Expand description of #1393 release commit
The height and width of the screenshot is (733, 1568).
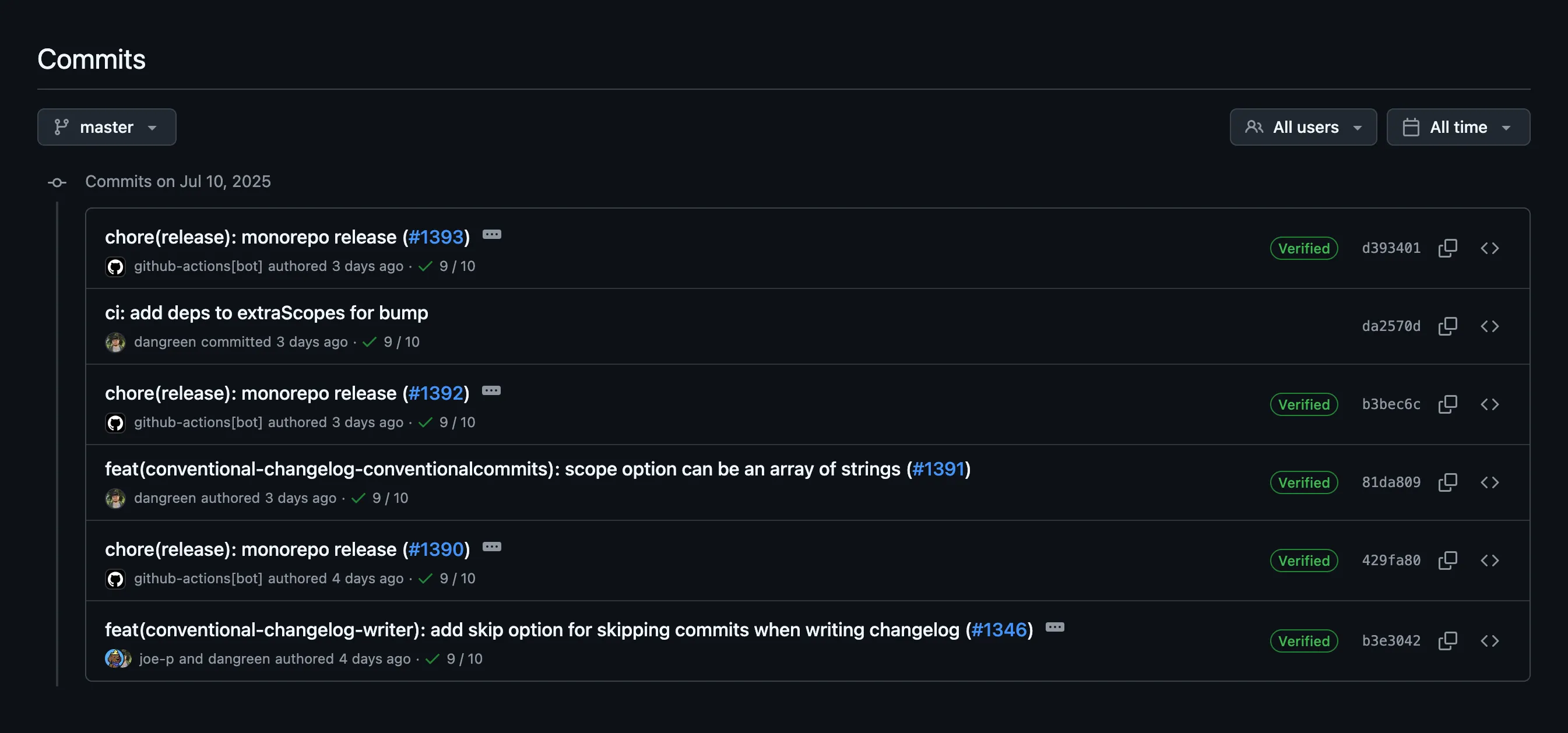pyautogui.click(x=492, y=235)
